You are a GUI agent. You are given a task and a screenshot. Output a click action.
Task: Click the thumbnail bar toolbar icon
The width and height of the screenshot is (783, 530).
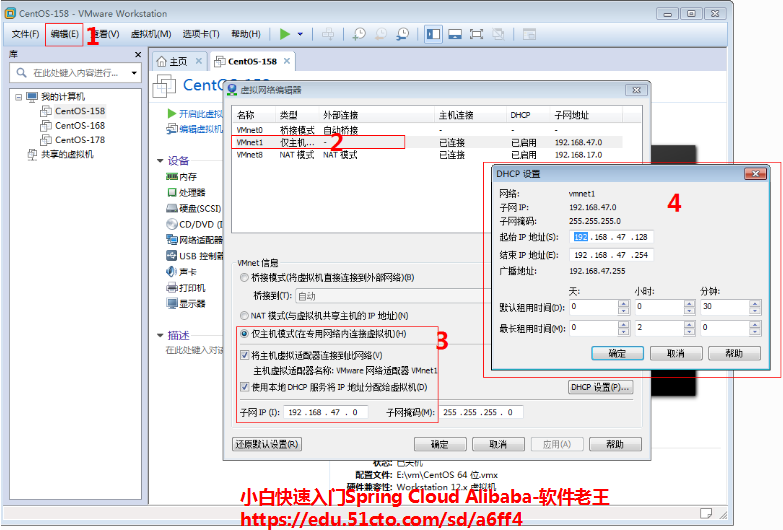tap(455, 34)
